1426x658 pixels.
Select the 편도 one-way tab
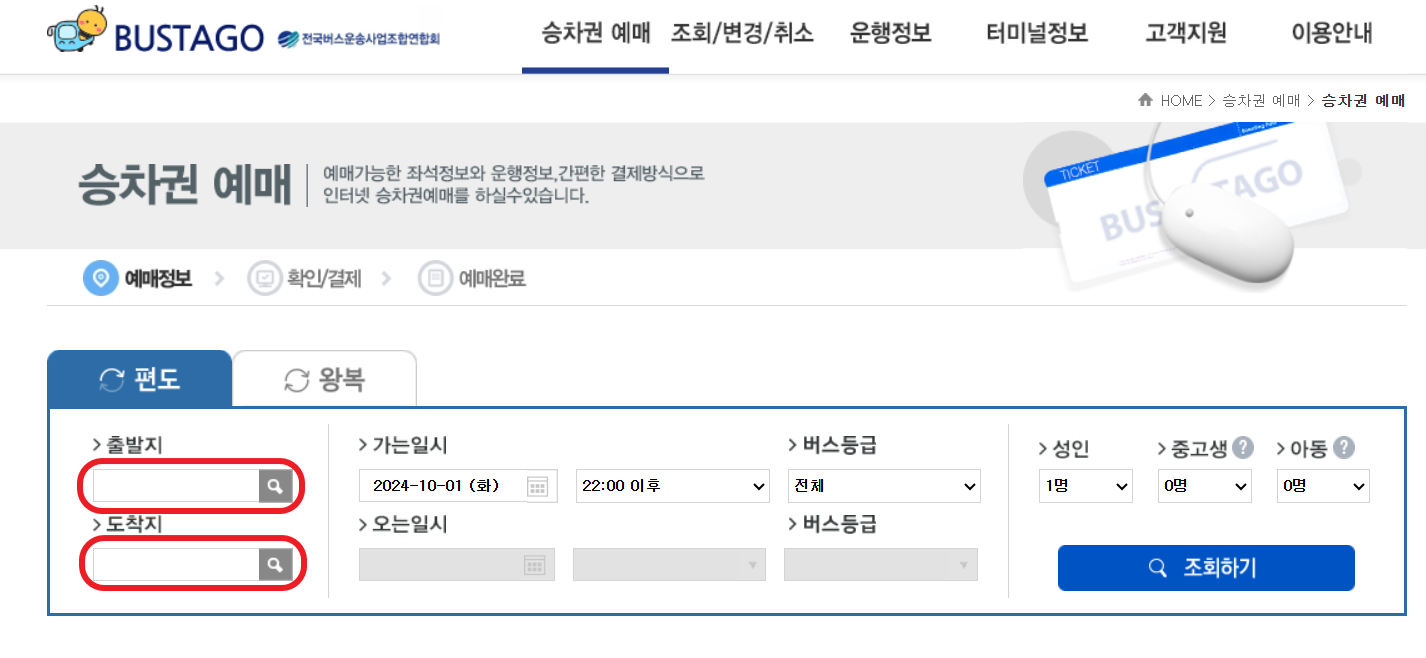[140, 377]
